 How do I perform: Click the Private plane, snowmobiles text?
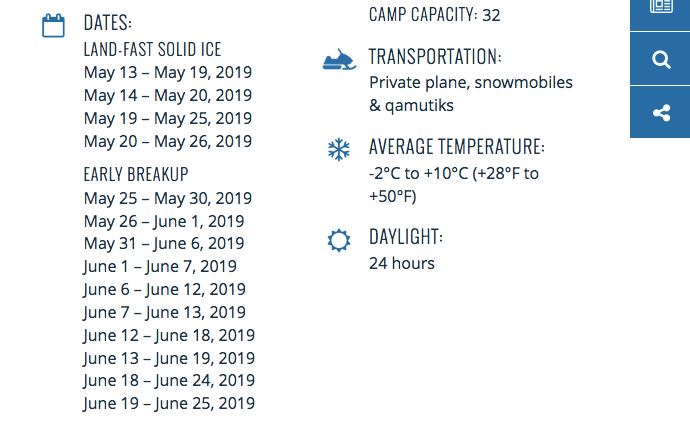[x=471, y=83]
